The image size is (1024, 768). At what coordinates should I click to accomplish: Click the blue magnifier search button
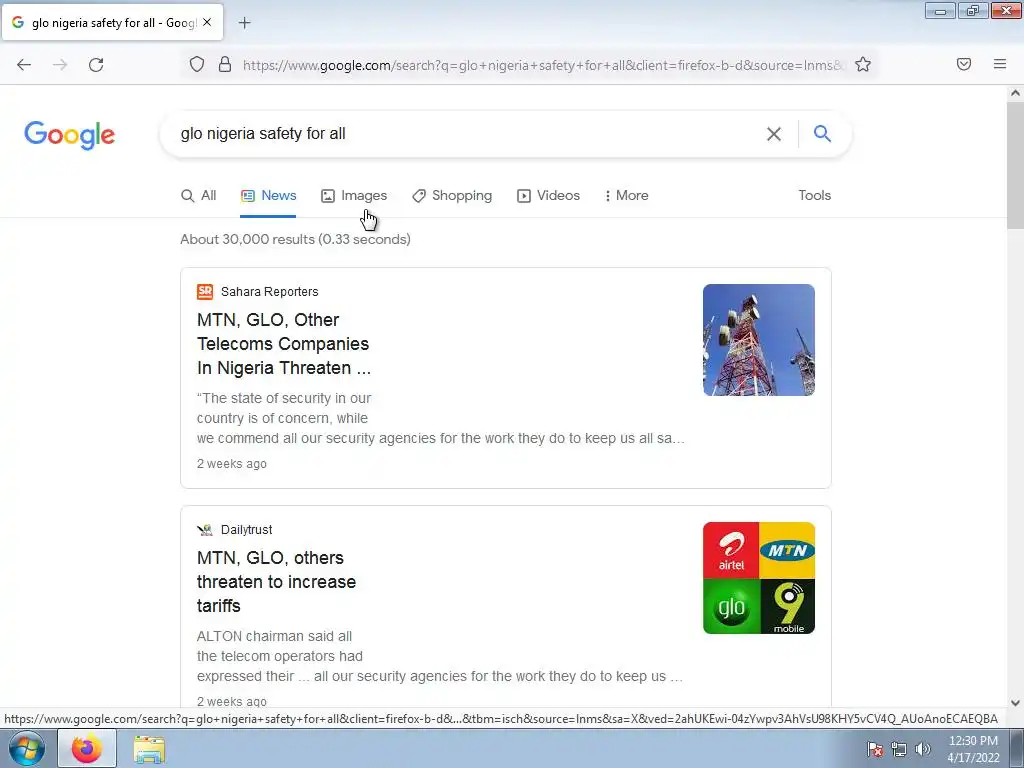pos(822,133)
